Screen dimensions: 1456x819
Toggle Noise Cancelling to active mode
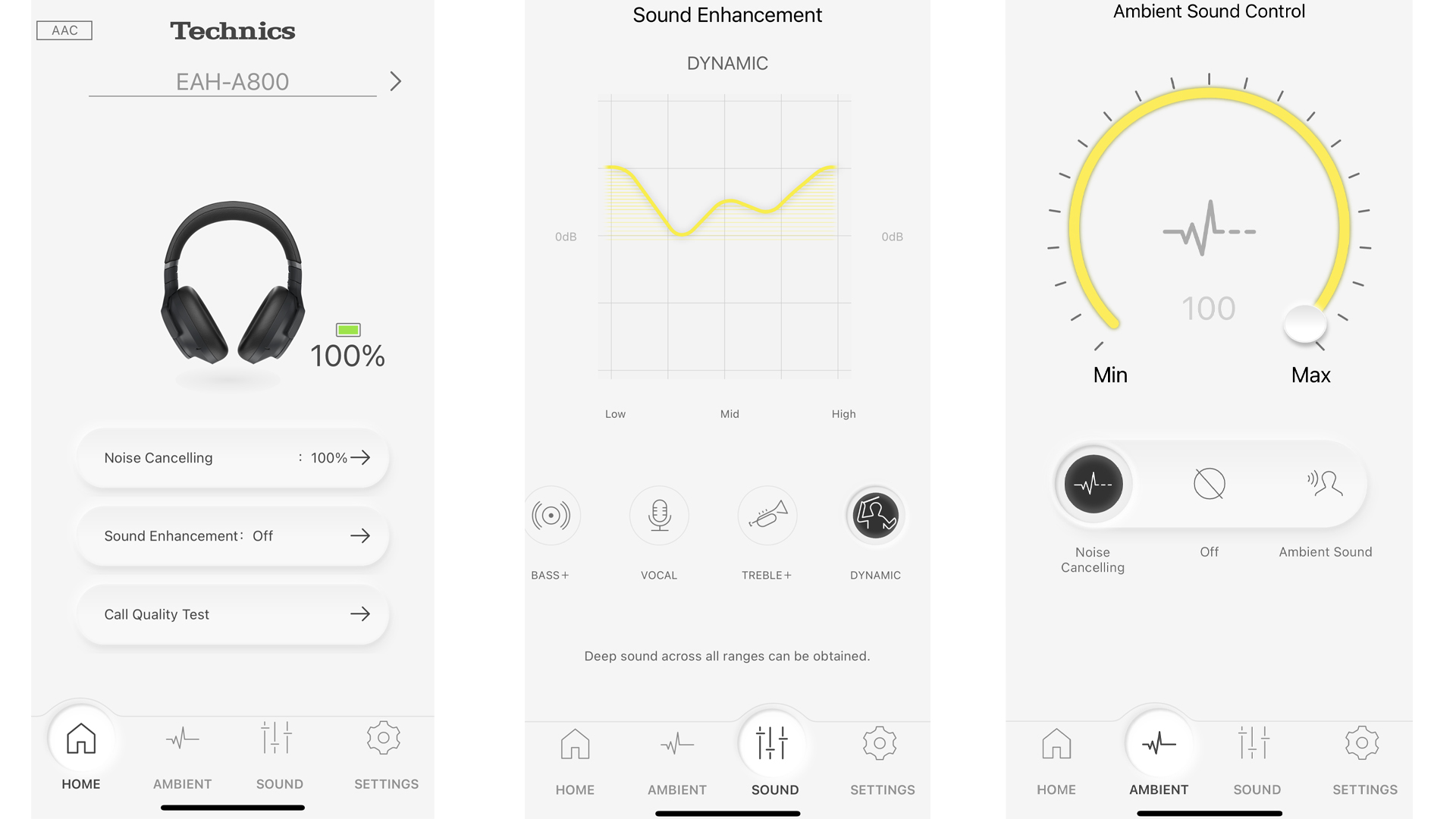pyautogui.click(x=1093, y=483)
